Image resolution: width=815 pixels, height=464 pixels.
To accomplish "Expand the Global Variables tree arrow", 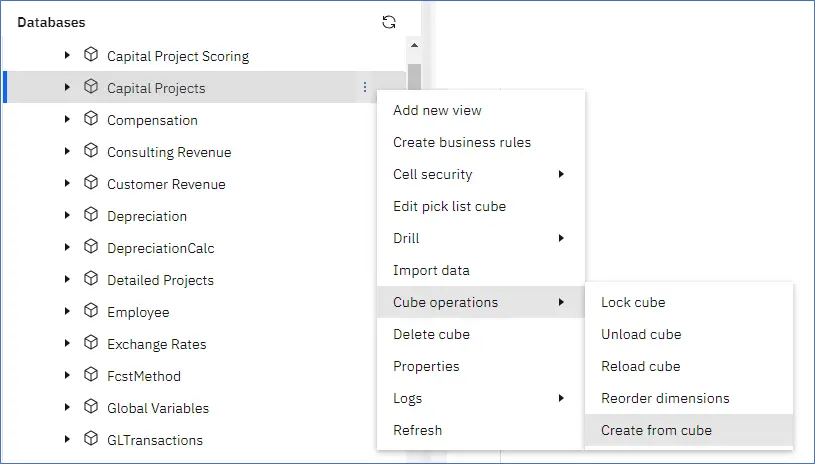I will coord(67,408).
